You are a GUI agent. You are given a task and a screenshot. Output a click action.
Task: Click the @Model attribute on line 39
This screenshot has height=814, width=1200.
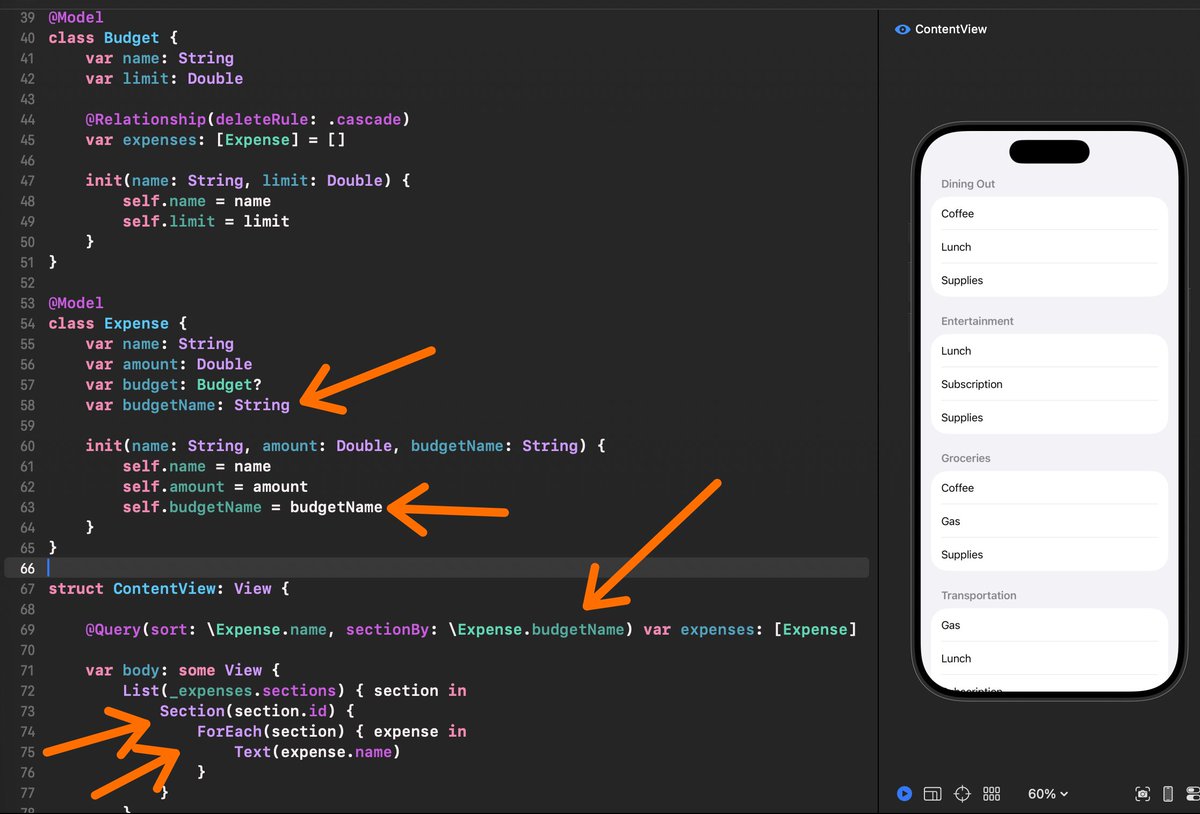75,18
